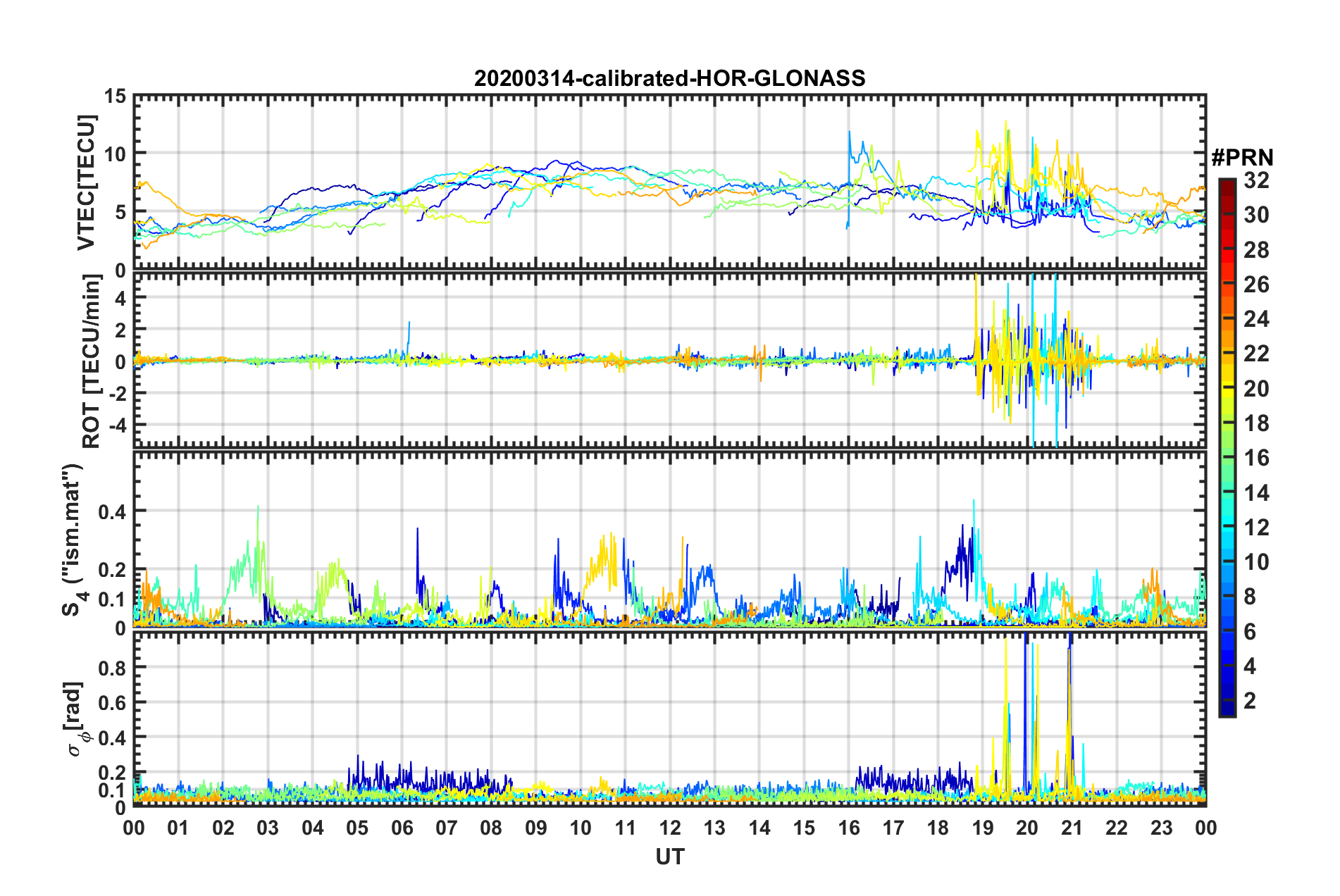1340x896 pixels.
Task: Select the "22" label on the PRN colorbar
Action: click(1257, 354)
